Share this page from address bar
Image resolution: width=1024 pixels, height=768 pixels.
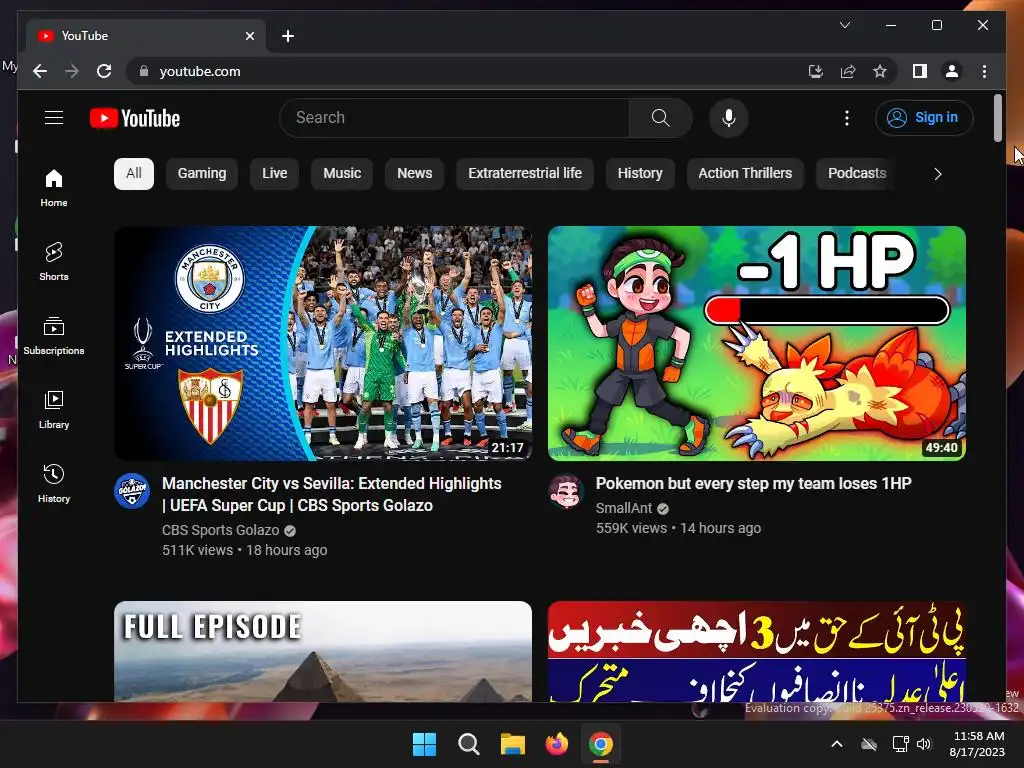coord(848,71)
